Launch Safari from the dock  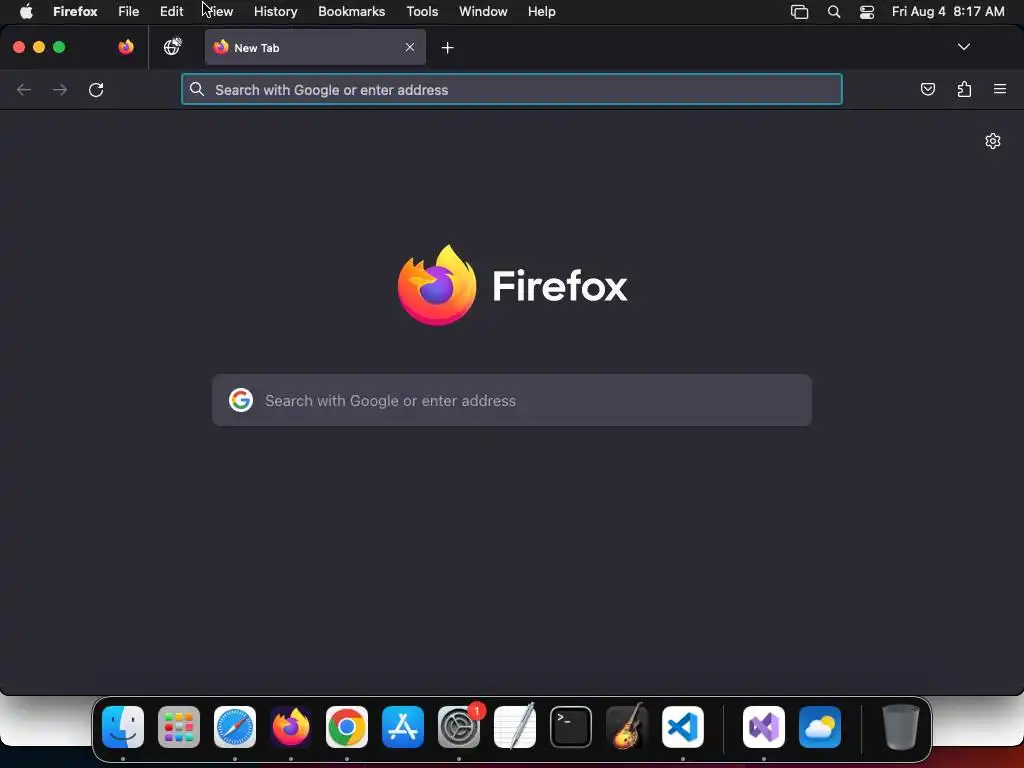[235, 727]
